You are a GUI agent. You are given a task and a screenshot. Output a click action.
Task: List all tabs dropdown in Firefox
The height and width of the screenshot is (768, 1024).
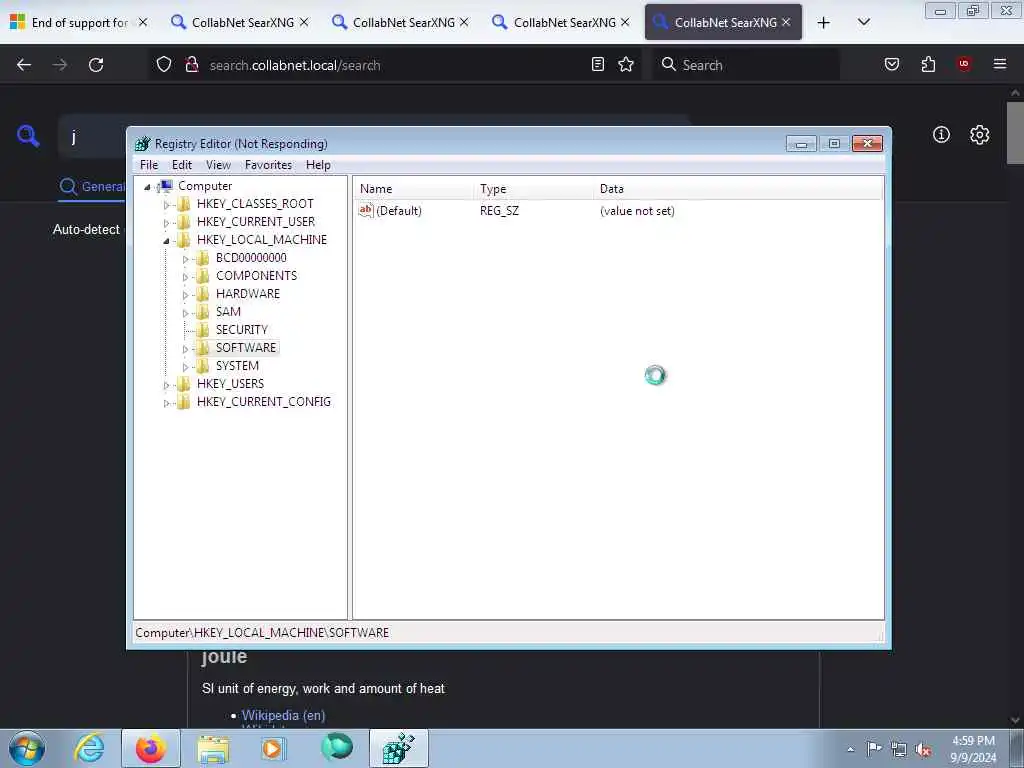point(863,22)
